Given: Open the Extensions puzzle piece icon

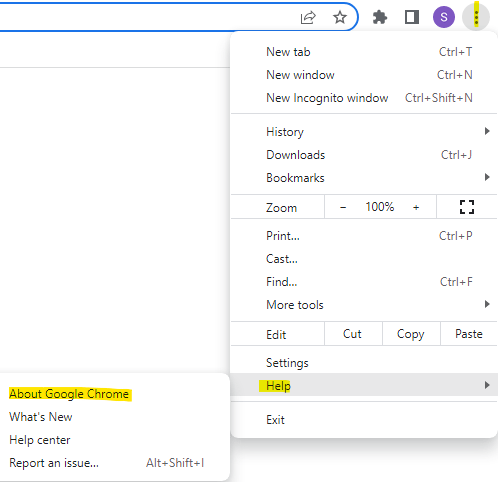Looking at the screenshot, I should [x=380, y=17].
